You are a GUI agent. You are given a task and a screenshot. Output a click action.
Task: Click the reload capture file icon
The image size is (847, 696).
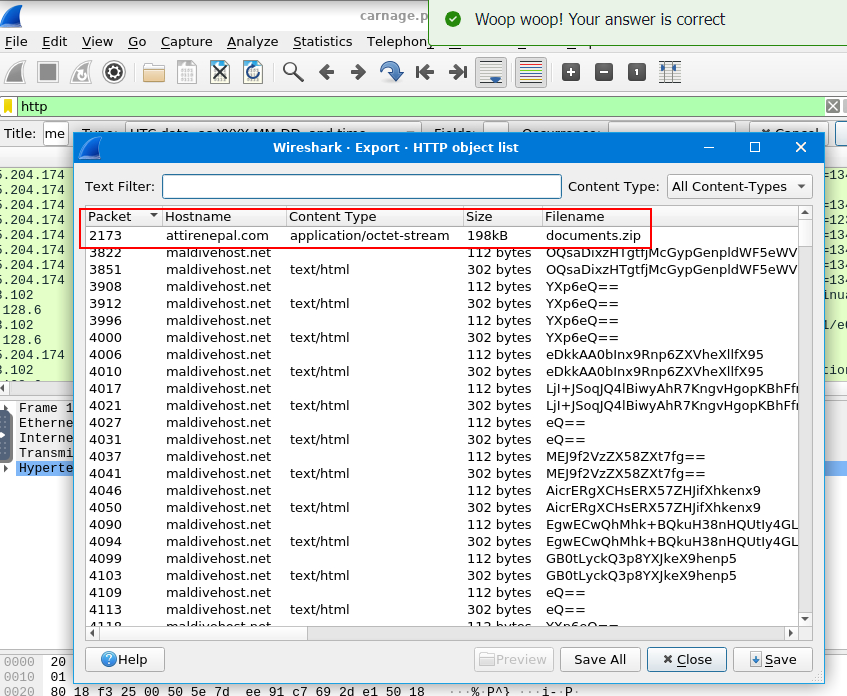click(x=253, y=72)
